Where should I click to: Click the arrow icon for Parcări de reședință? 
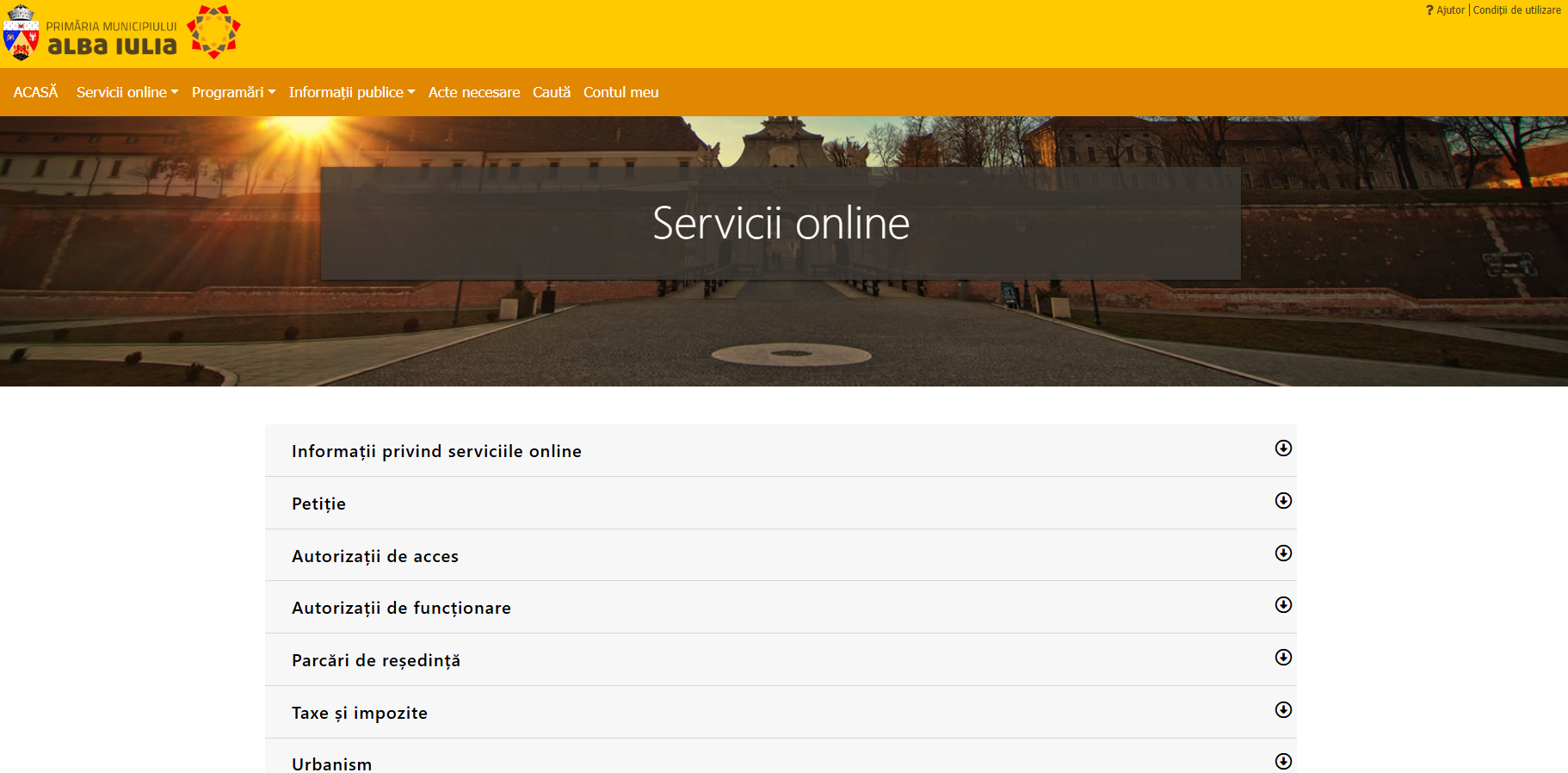point(1283,657)
